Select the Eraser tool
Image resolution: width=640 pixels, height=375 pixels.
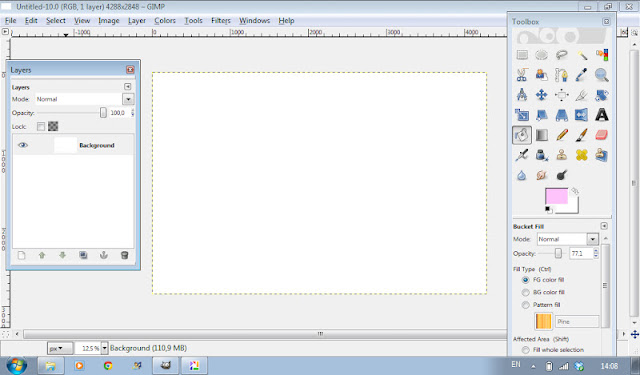pyautogui.click(x=602, y=135)
